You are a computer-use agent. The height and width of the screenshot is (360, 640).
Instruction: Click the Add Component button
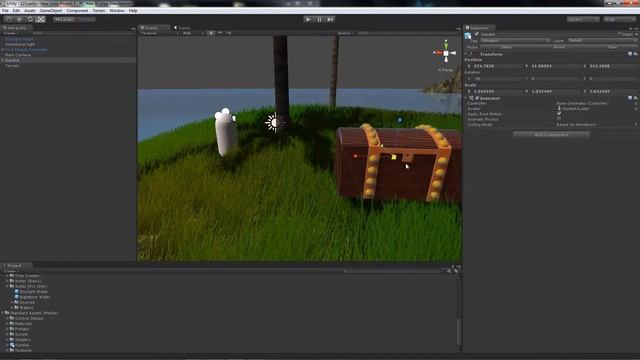pyautogui.click(x=551, y=134)
